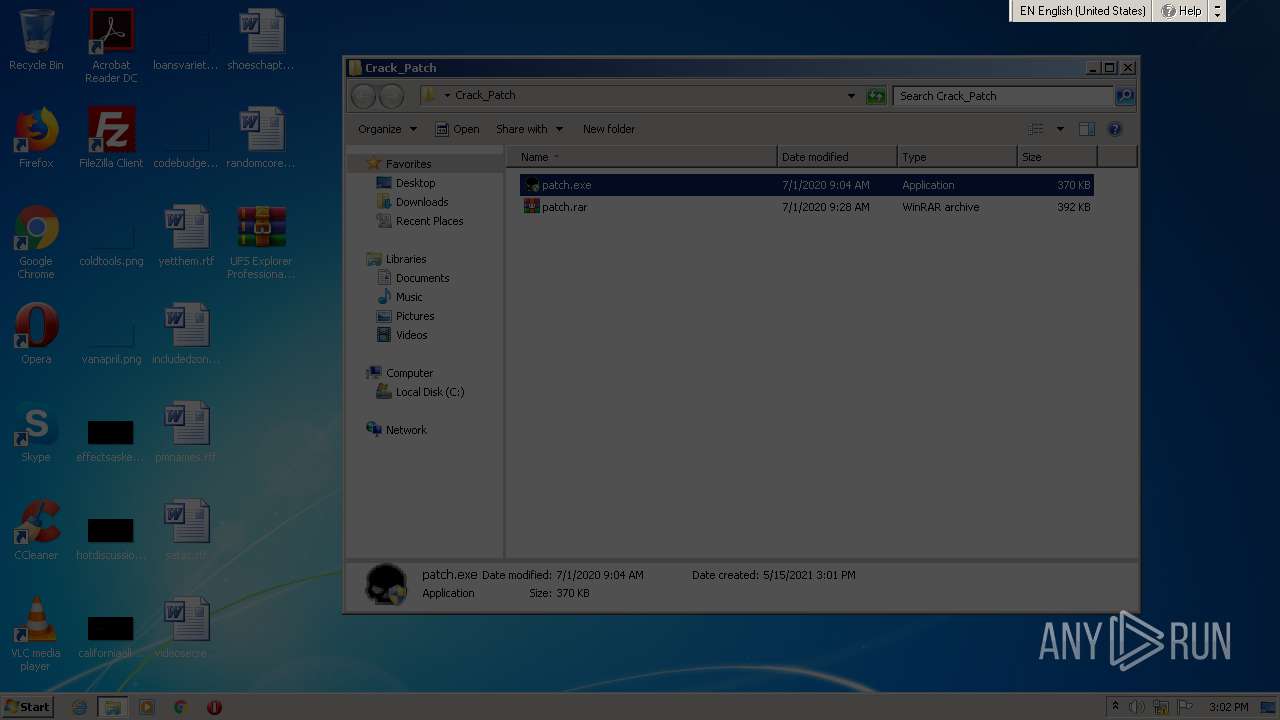This screenshot has height=720, width=1280.
Task: Click Chrome icon in taskbar
Action: click(180, 707)
